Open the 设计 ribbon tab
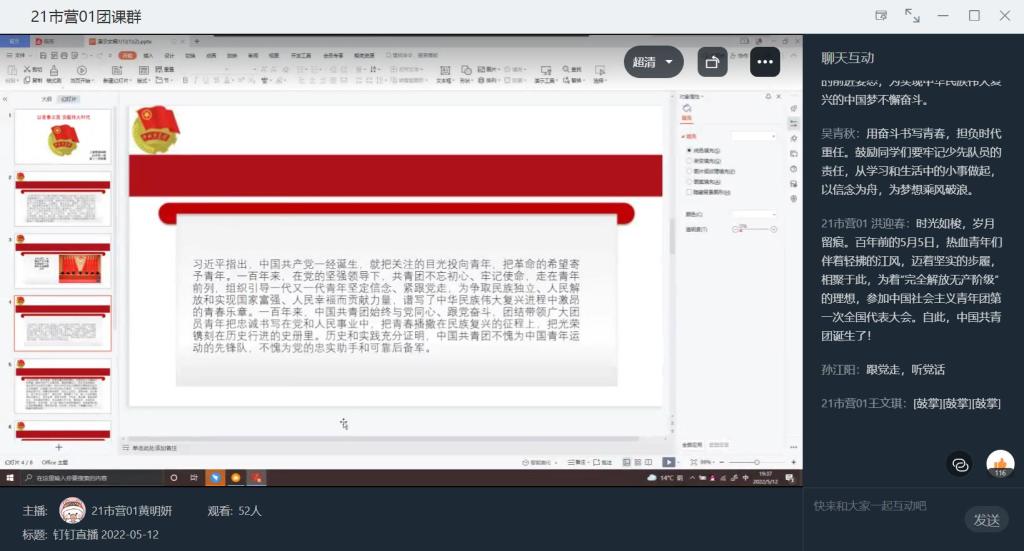Viewport: 1024px width, 551px height. (169, 55)
